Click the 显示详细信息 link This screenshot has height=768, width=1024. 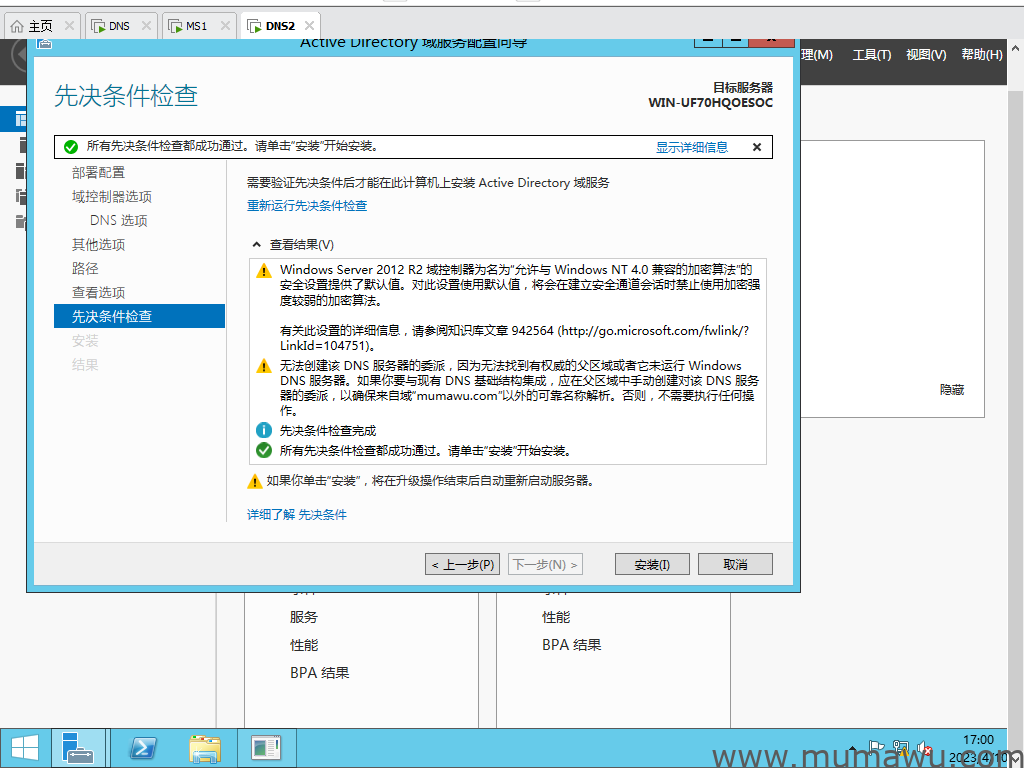(x=692, y=147)
